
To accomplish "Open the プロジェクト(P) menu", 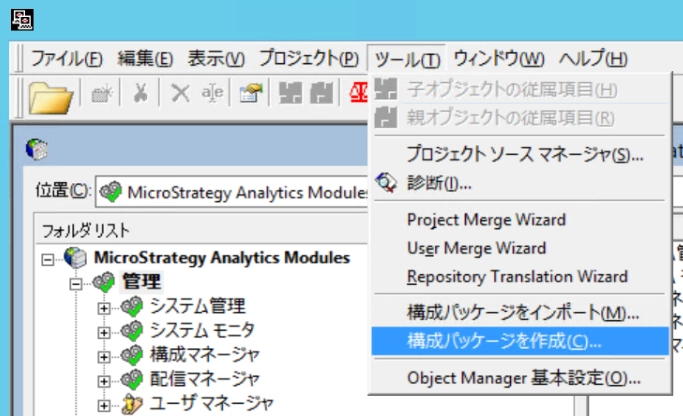I will (309, 59).
